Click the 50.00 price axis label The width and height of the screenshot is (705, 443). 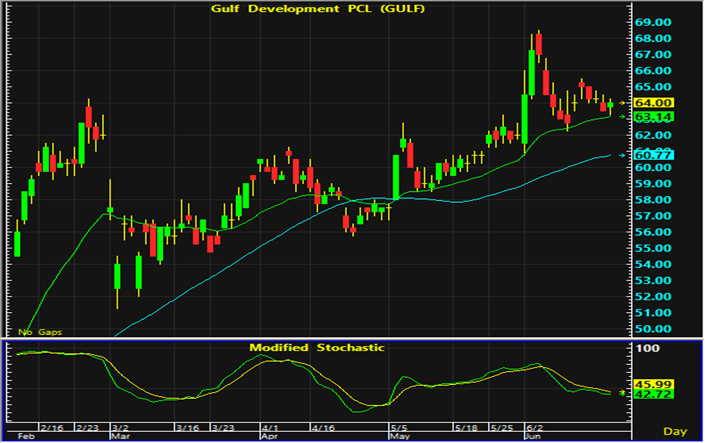pos(653,329)
